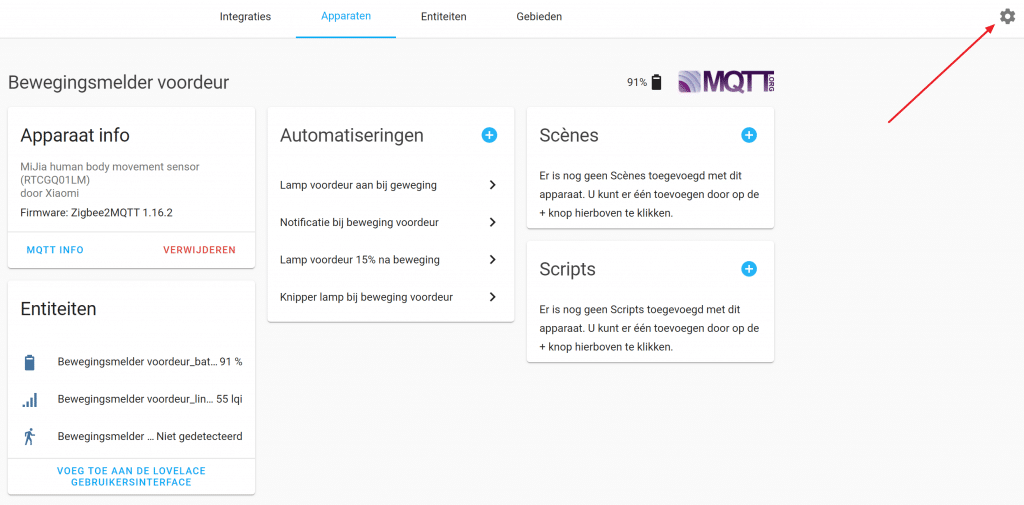Select the battery entity icon

tap(30, 362)
